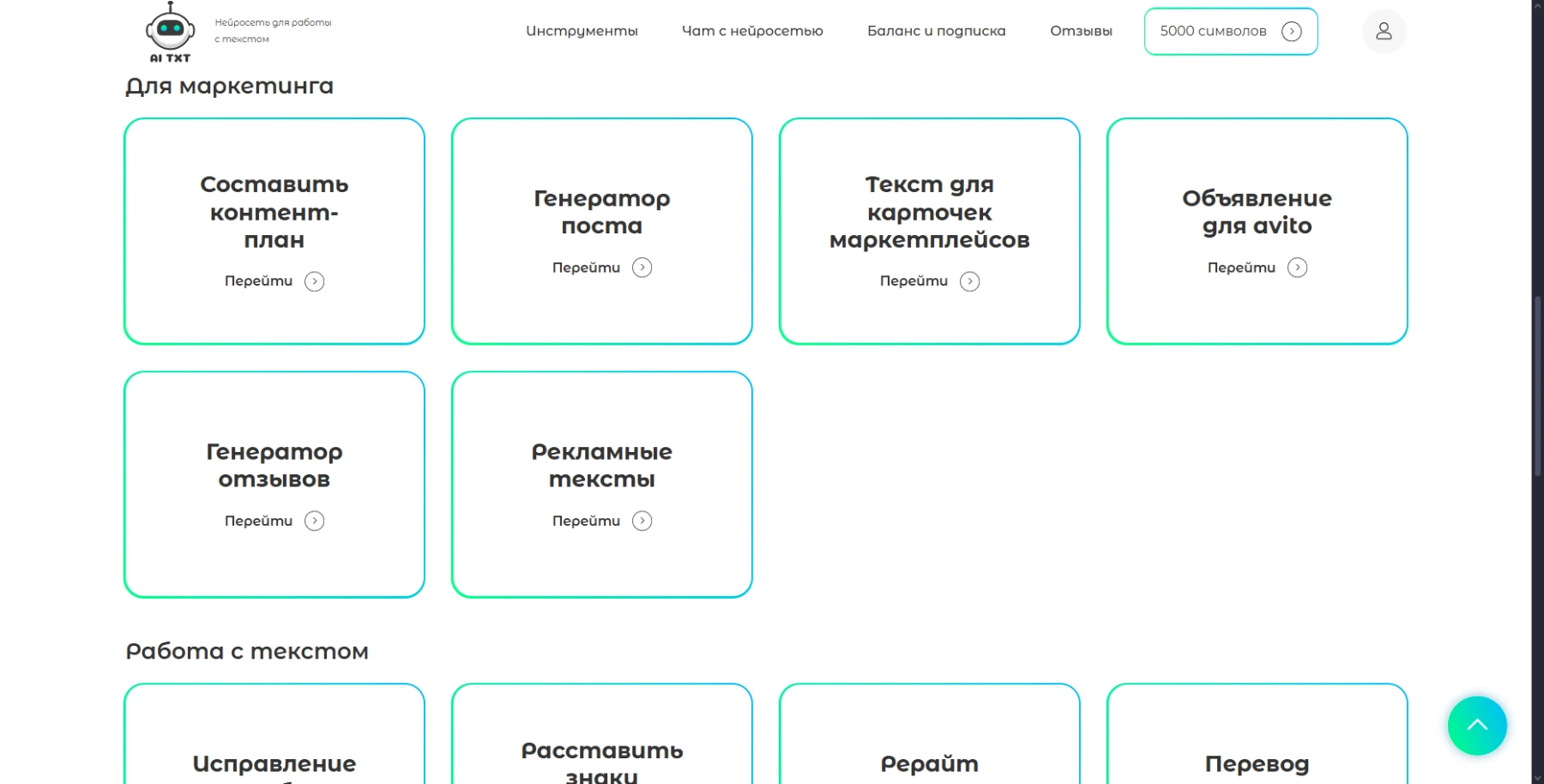Click the AI TXT robot logo
Viewport: 1544px width, 784px height.
(x=170, y=31)
